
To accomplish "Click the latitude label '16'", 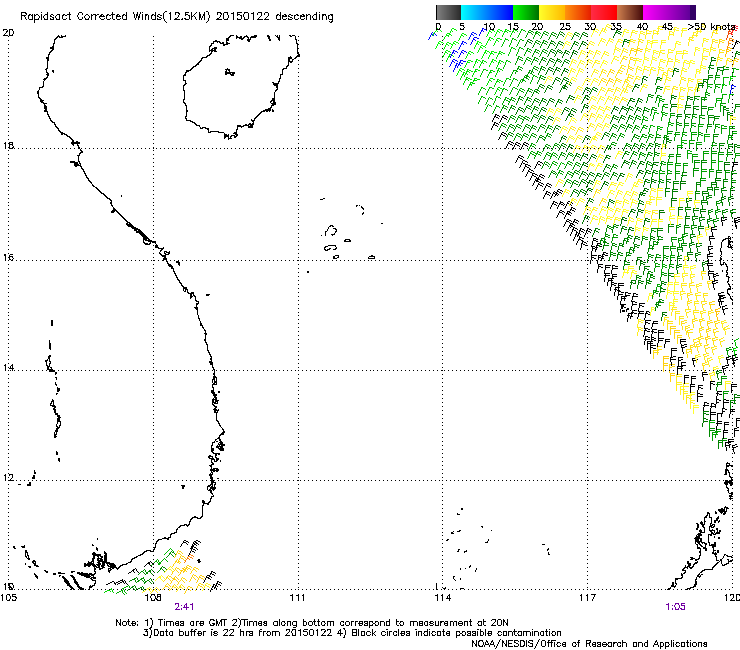I will 8,258.
